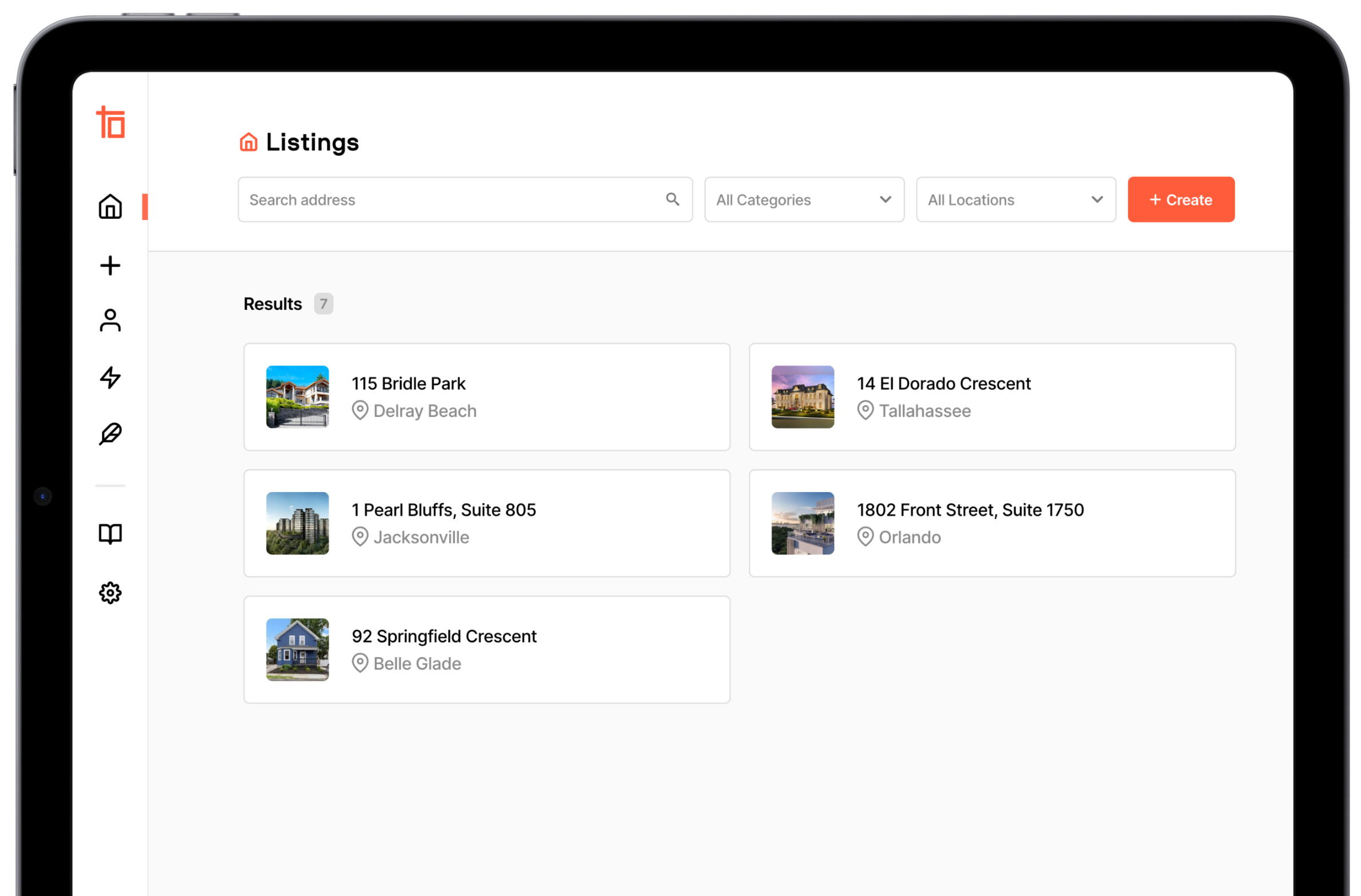Click the Create button to add listing
This screenshot has height=896, width=1361.
coord(1182,199)
